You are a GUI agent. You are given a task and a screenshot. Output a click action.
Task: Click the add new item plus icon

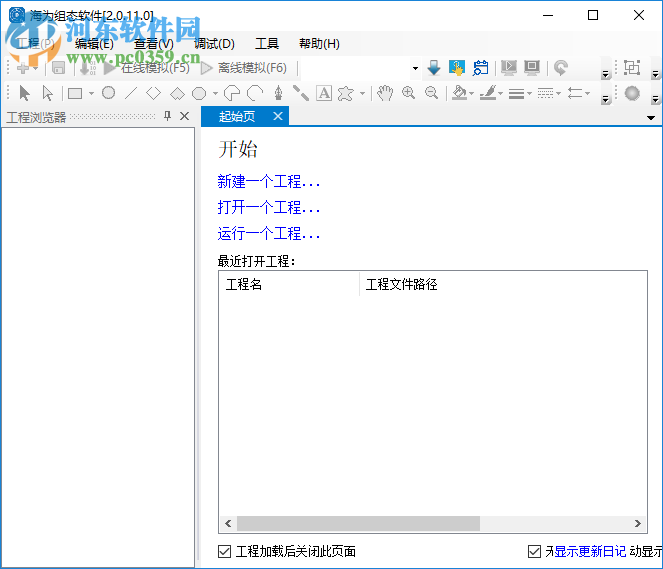(x=23, y=68)
